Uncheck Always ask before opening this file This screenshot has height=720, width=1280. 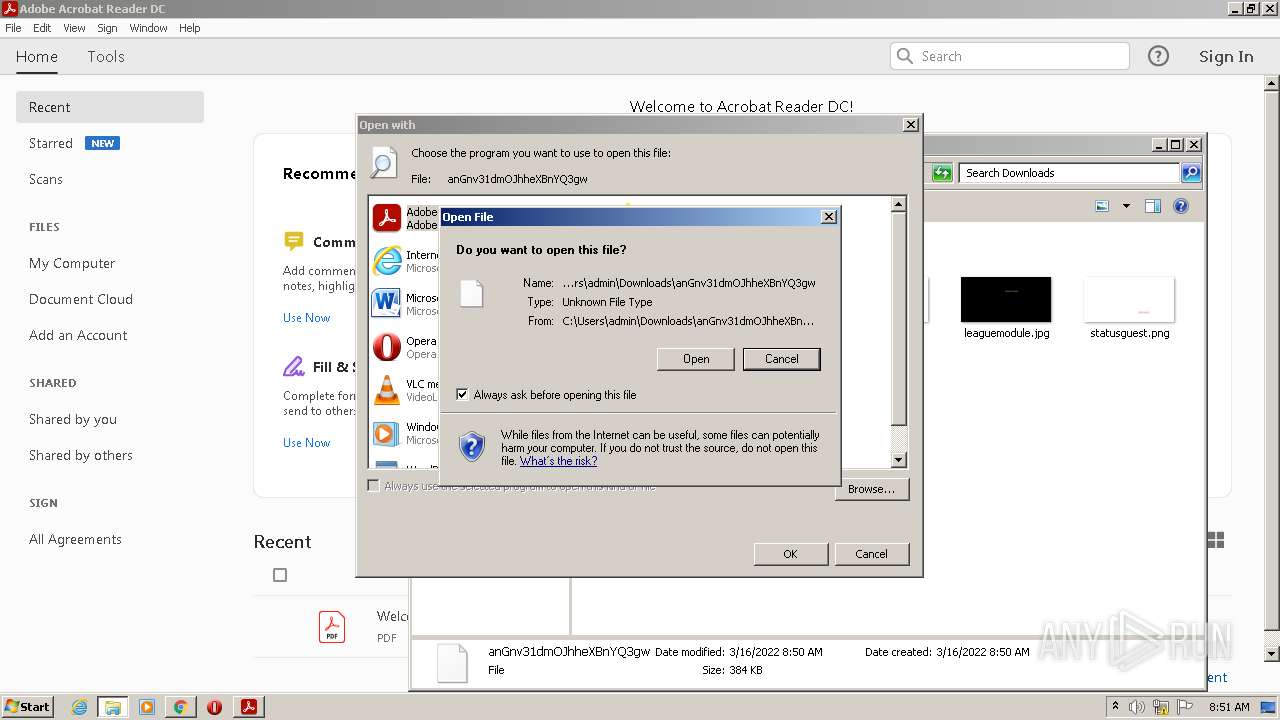click(462, 395)
